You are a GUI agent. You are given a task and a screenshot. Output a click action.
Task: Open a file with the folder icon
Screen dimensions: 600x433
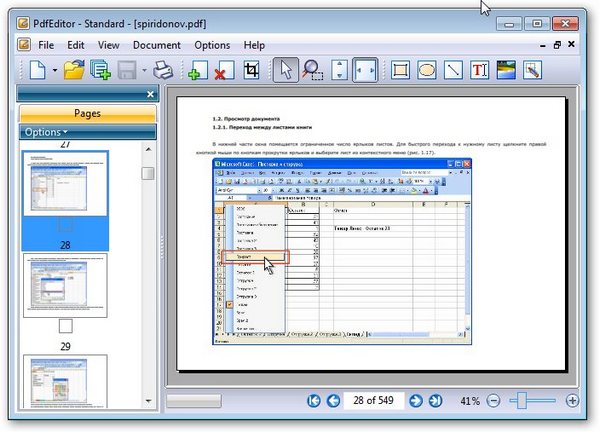click(73, 71)
